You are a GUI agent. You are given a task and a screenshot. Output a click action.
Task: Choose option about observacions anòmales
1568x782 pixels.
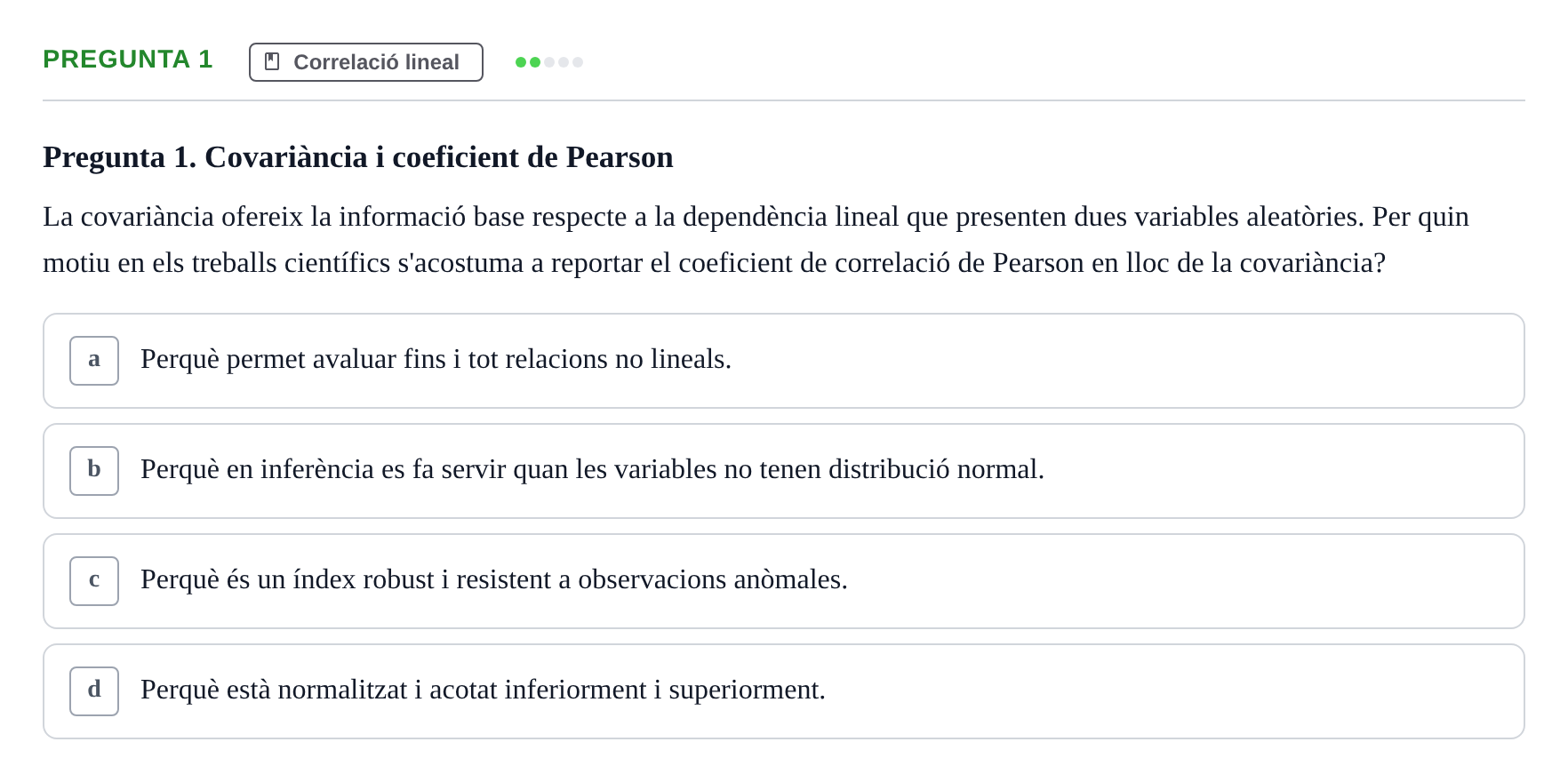click(x=784, y=581)
